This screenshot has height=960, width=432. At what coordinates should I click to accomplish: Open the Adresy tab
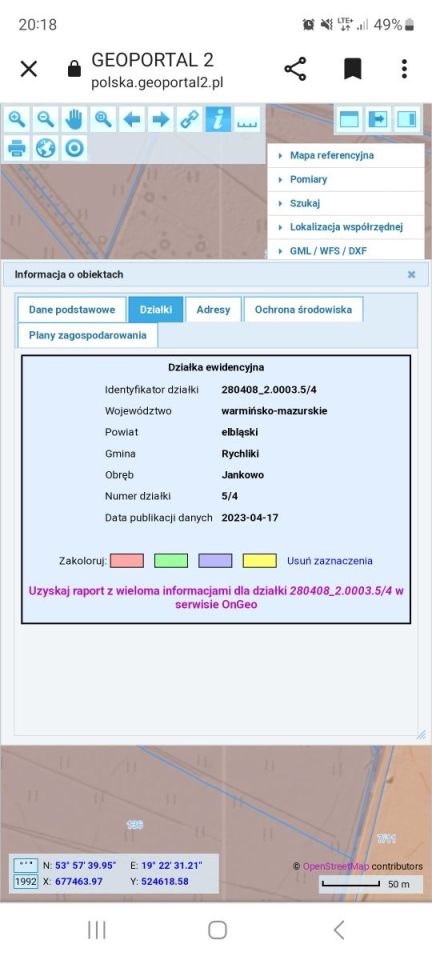click(213, 310)
